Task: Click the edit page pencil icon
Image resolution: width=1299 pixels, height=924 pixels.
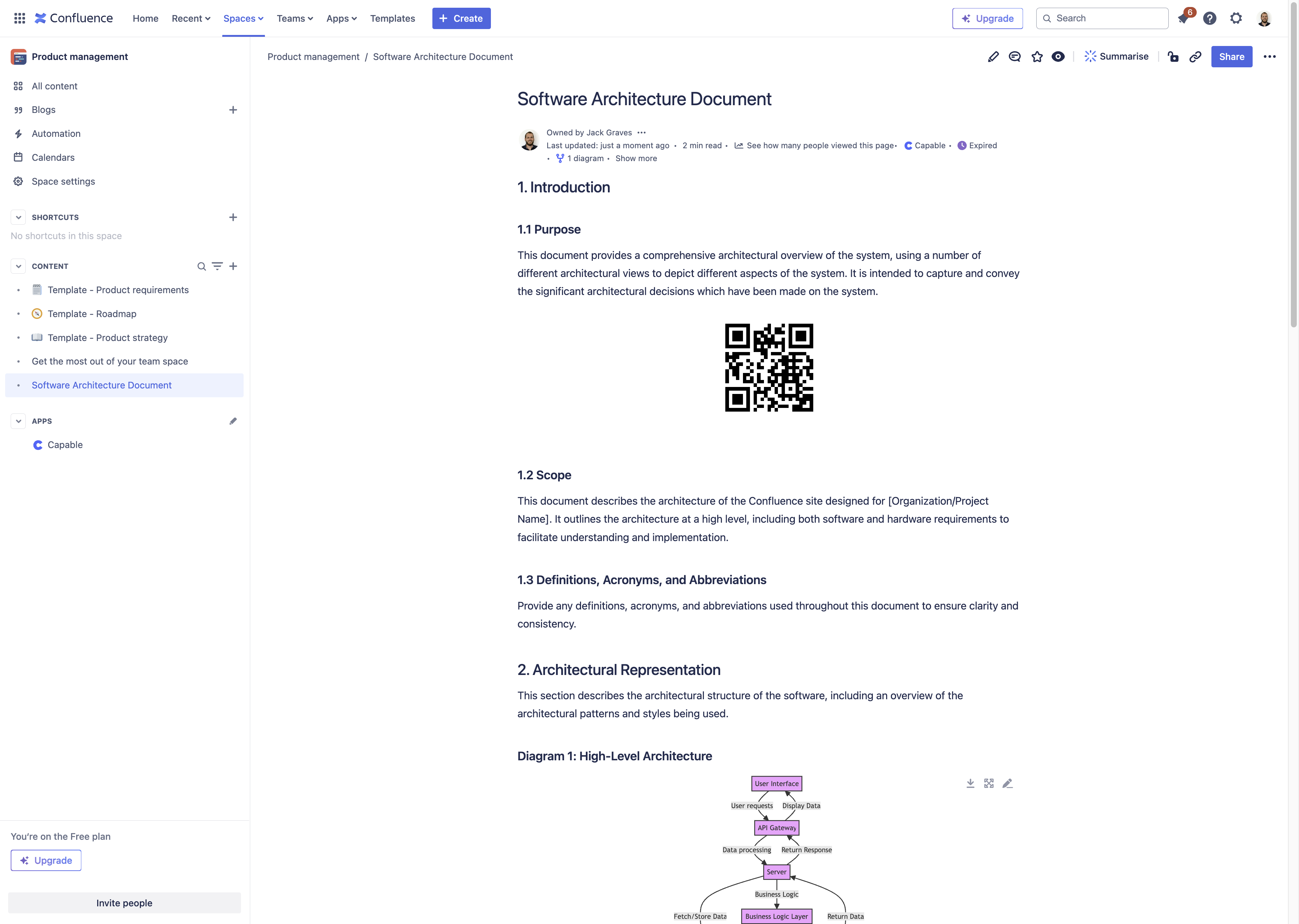Action: 993,56
